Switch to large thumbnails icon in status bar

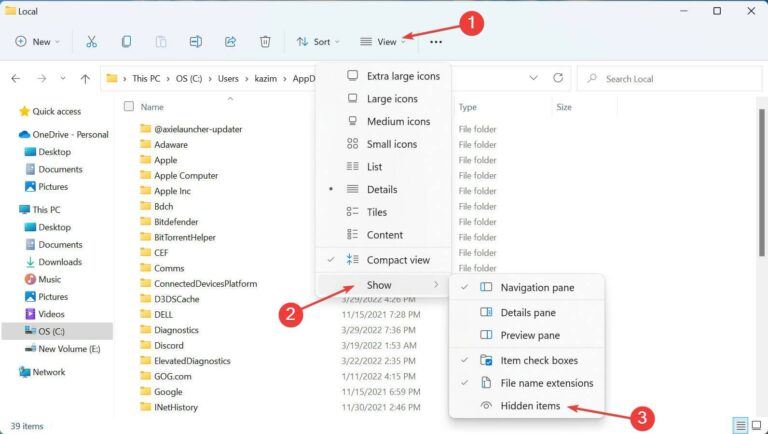[x=757, y=425]
